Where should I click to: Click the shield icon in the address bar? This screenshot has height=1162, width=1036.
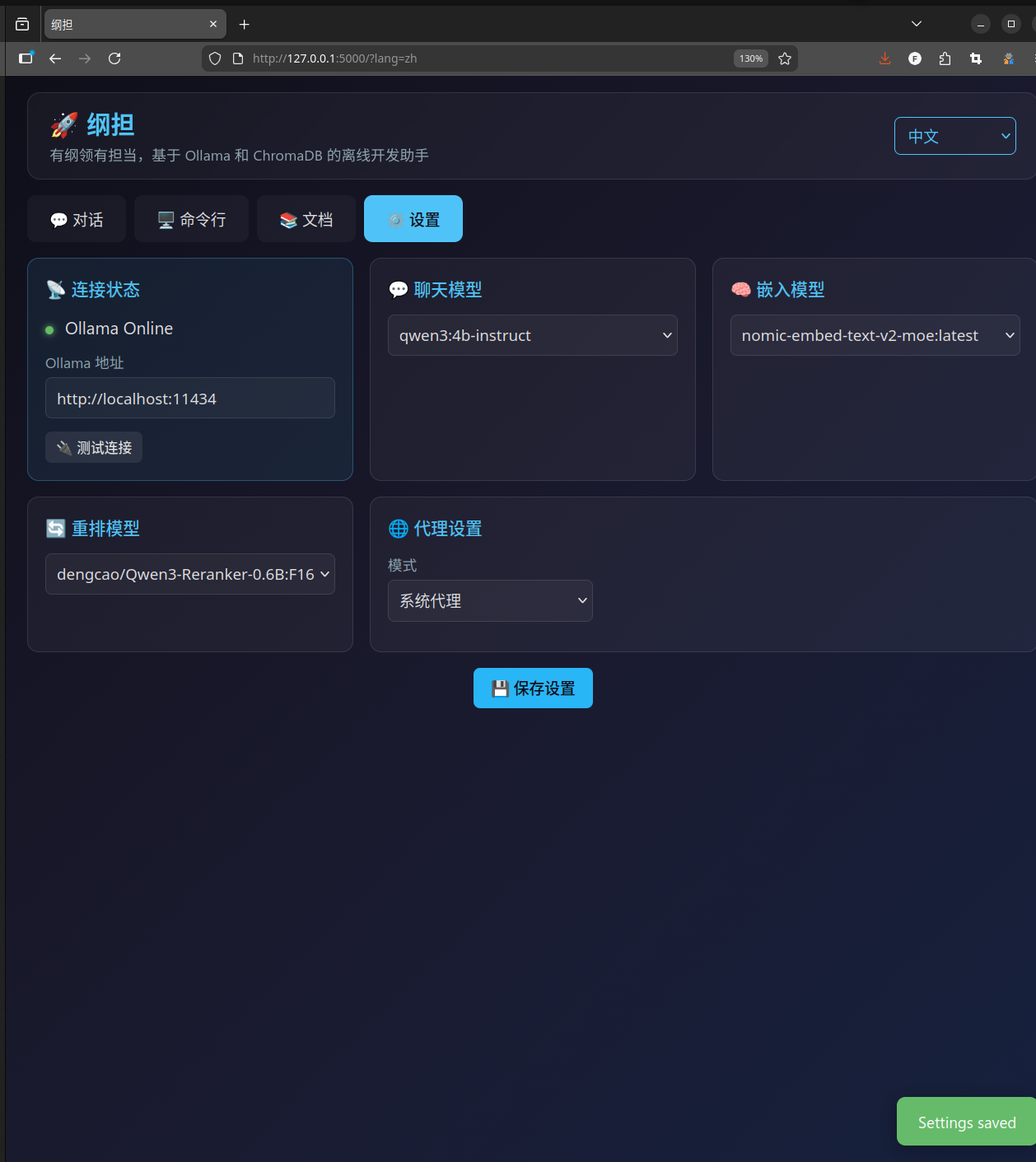point(214,58)
